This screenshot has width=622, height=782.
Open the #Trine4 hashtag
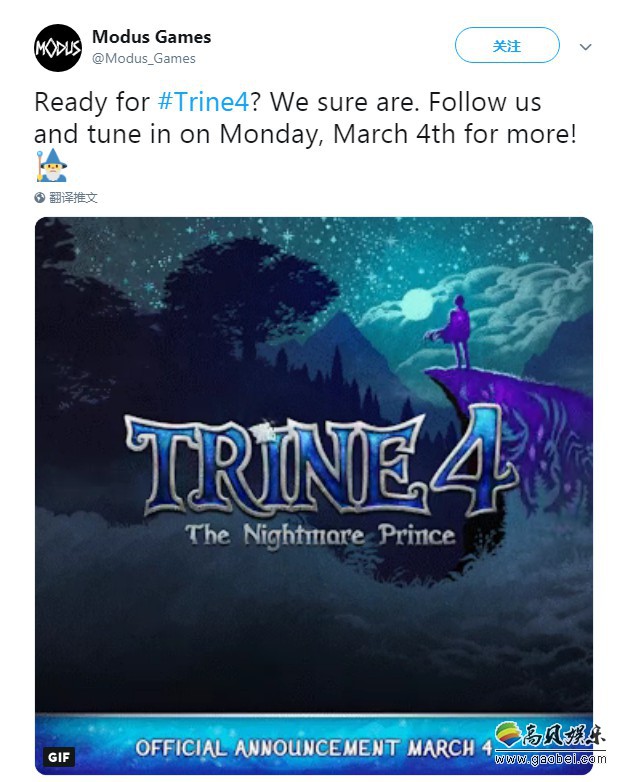pos(204,102)
